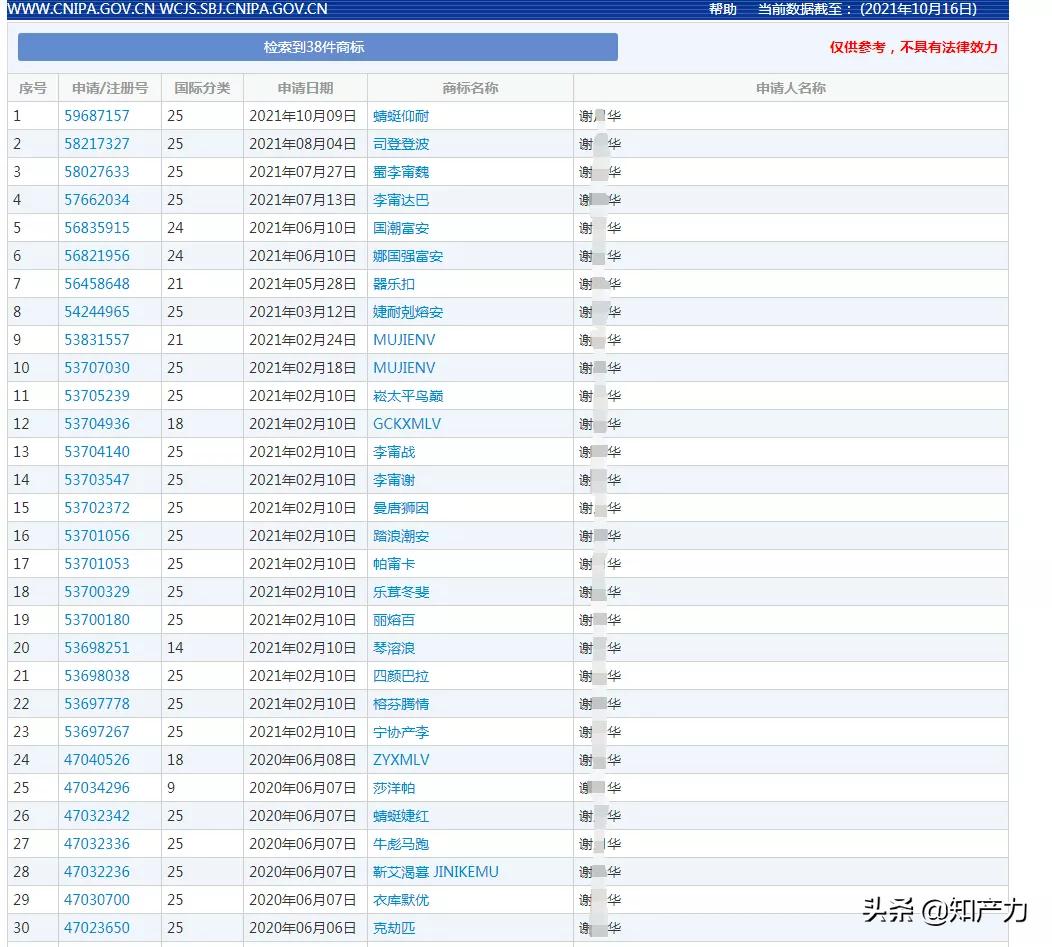Click registration number 59687157

point(97,115)
